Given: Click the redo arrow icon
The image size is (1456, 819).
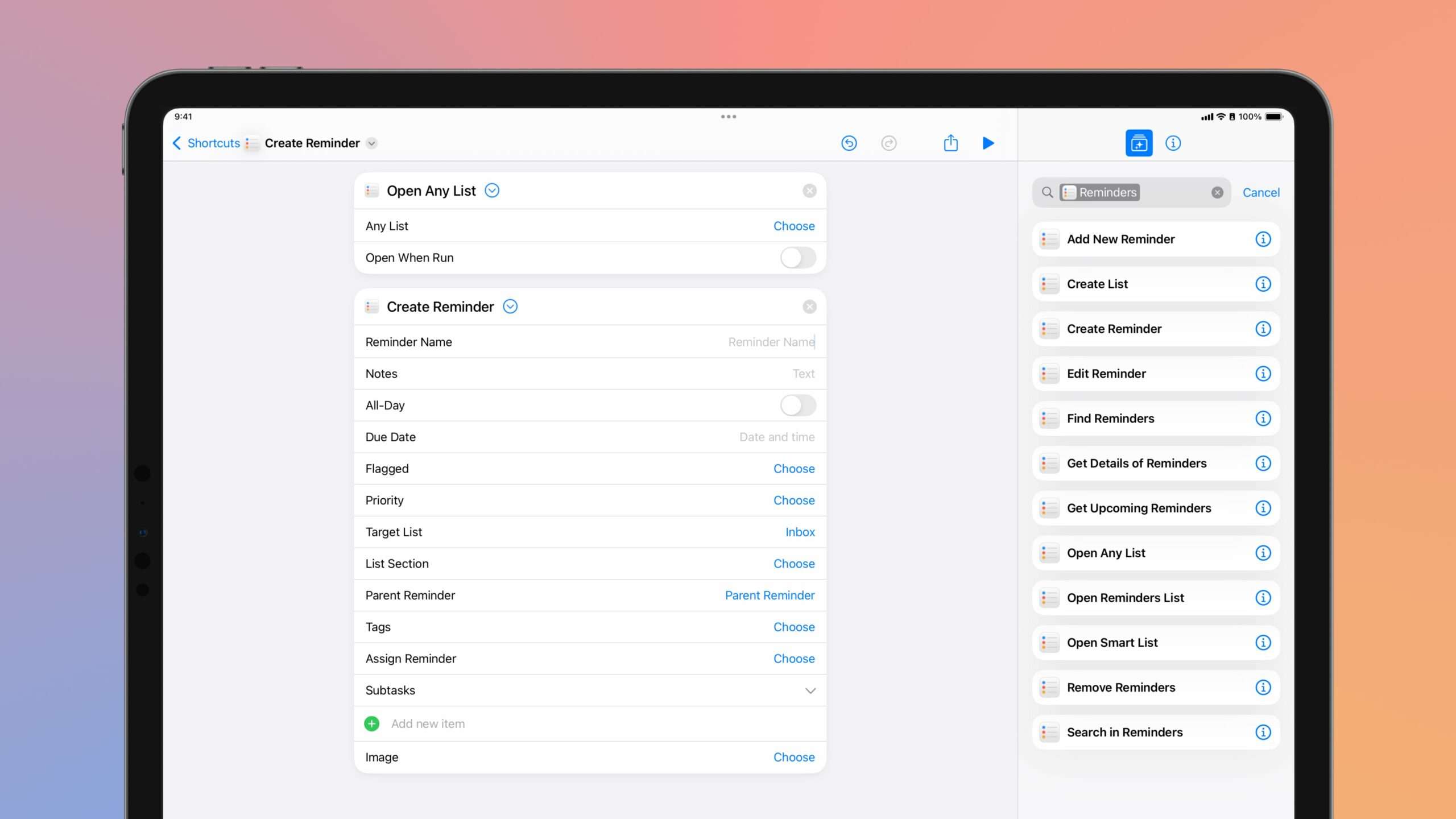Looking at the screenshot, I should coord(888,143).
